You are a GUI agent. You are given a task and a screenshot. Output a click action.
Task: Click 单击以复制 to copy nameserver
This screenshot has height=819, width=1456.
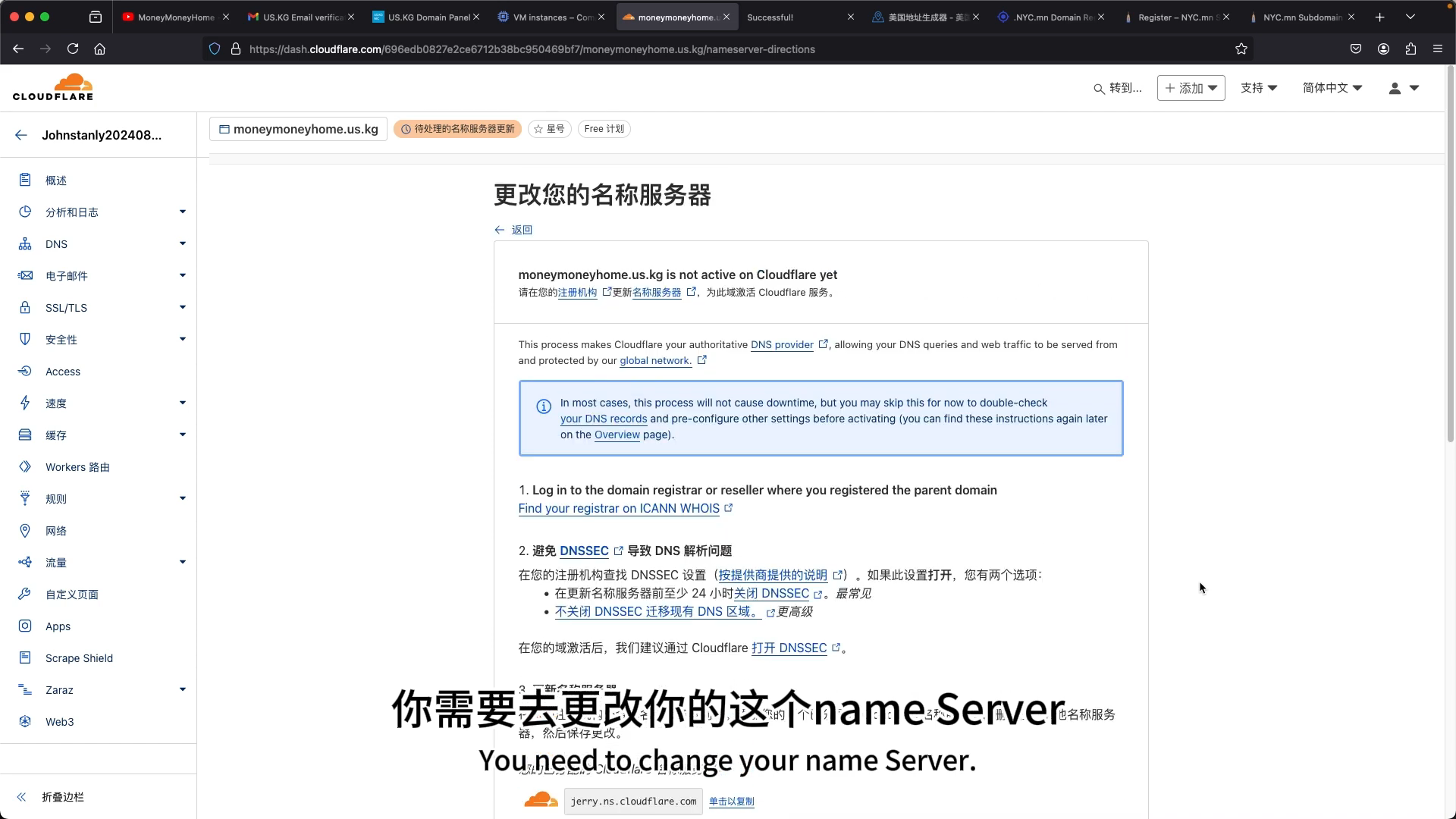731,802
